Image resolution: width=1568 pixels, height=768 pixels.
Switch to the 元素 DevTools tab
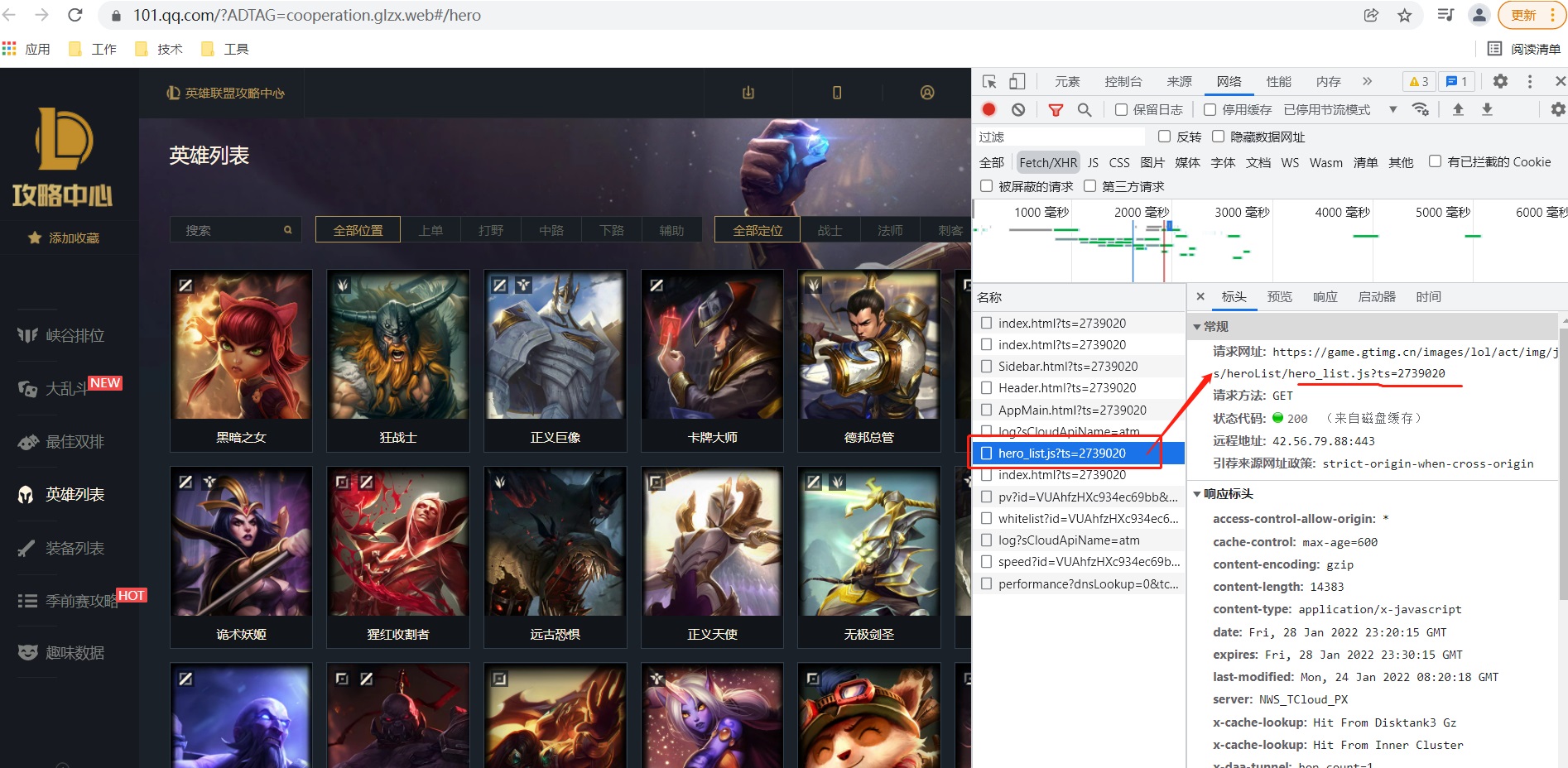click(x=1067, y=81)
